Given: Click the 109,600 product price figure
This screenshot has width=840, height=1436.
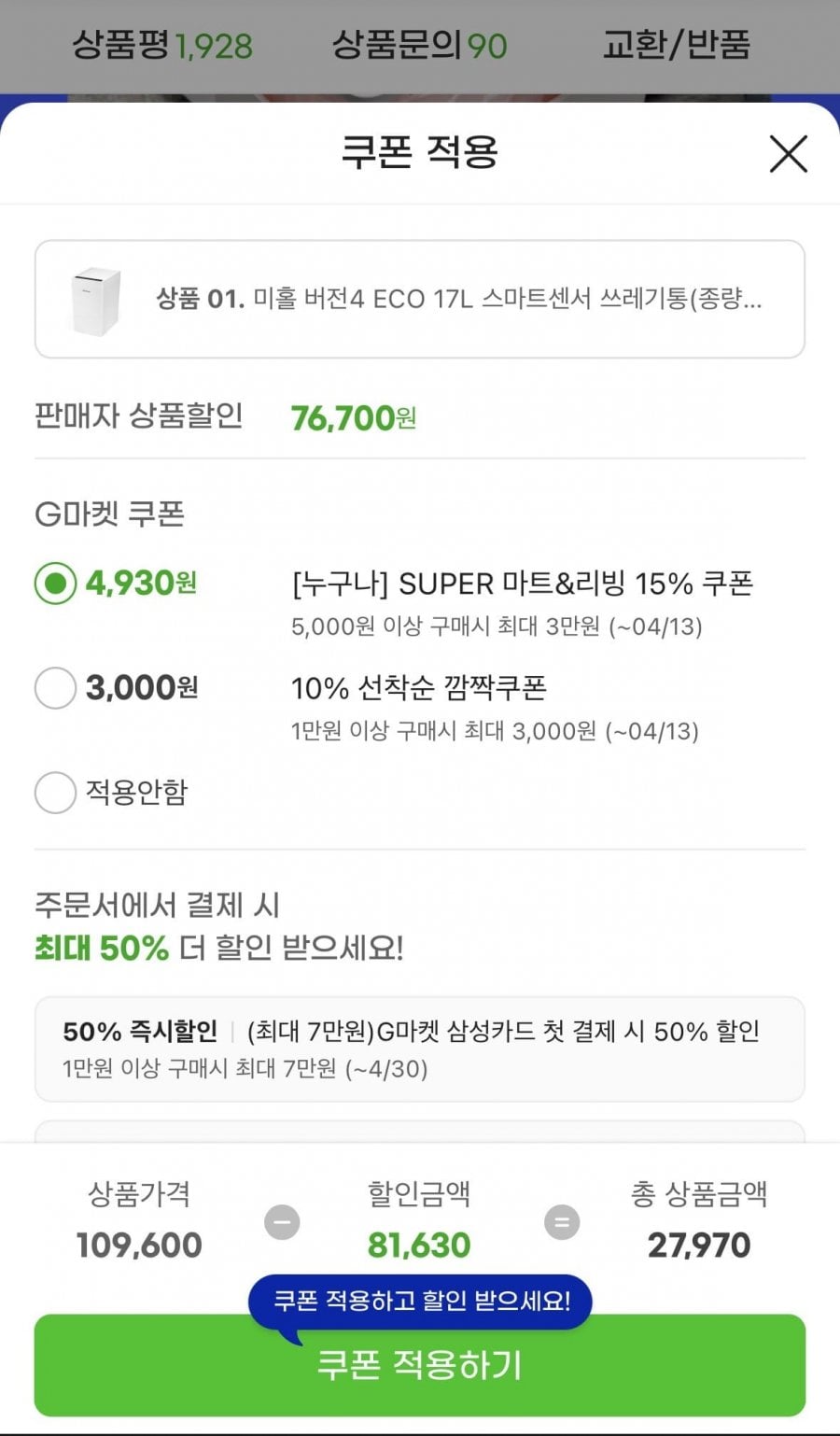Looking at the screenshot, I should pos(139,1245).
